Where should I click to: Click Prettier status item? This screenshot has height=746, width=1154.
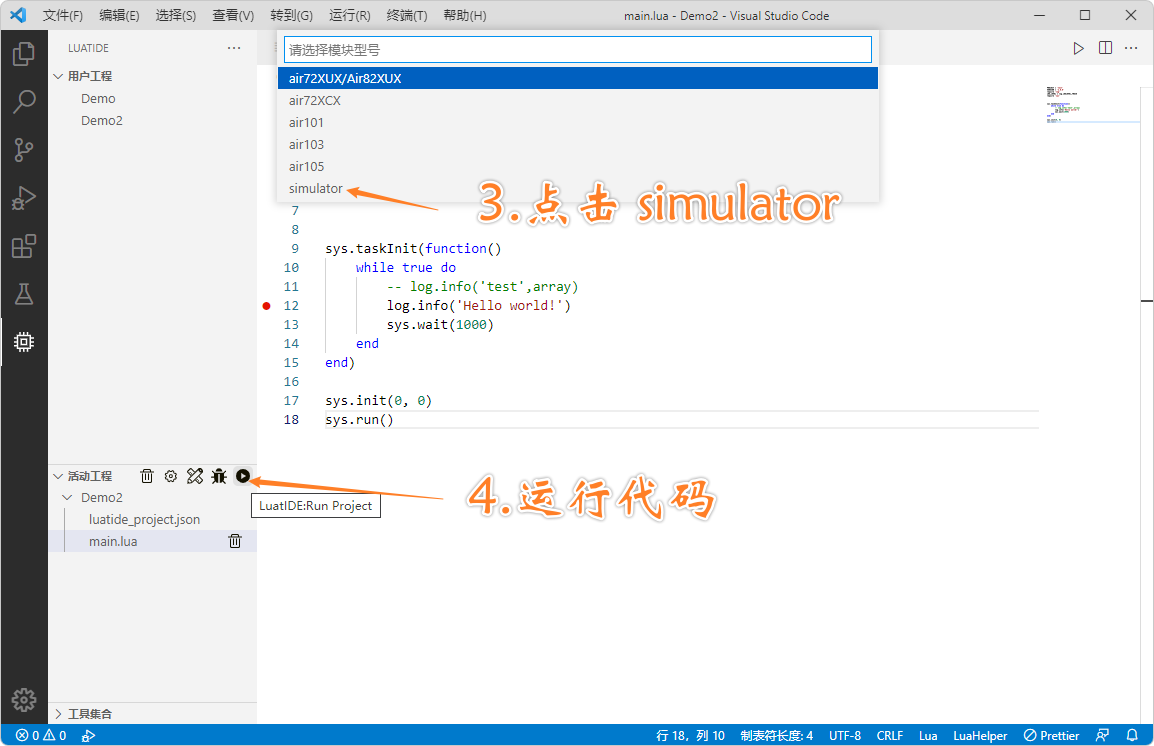1052,735
